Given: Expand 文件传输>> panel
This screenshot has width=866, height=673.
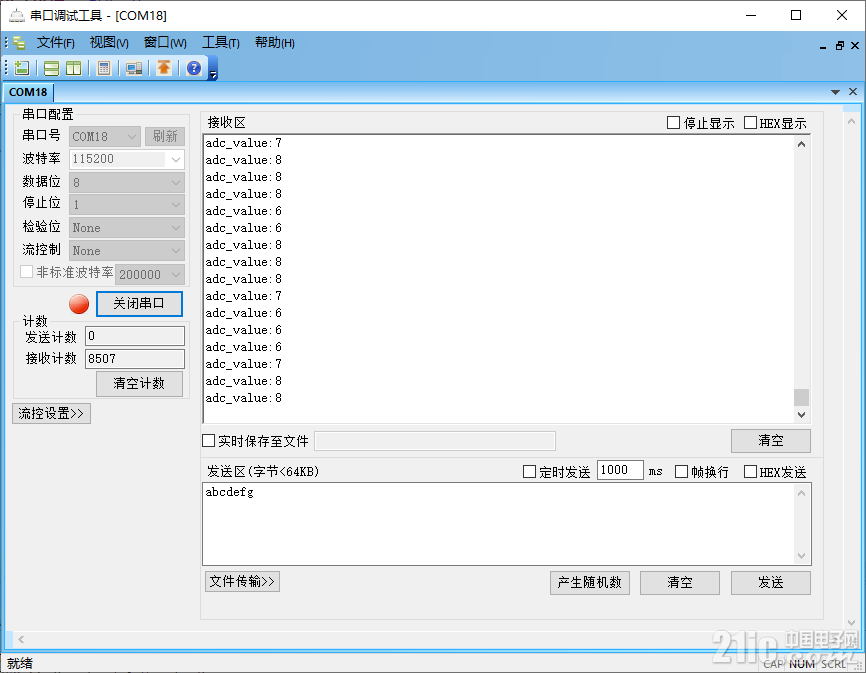Looking at the screenshot, I should (242, 581).
